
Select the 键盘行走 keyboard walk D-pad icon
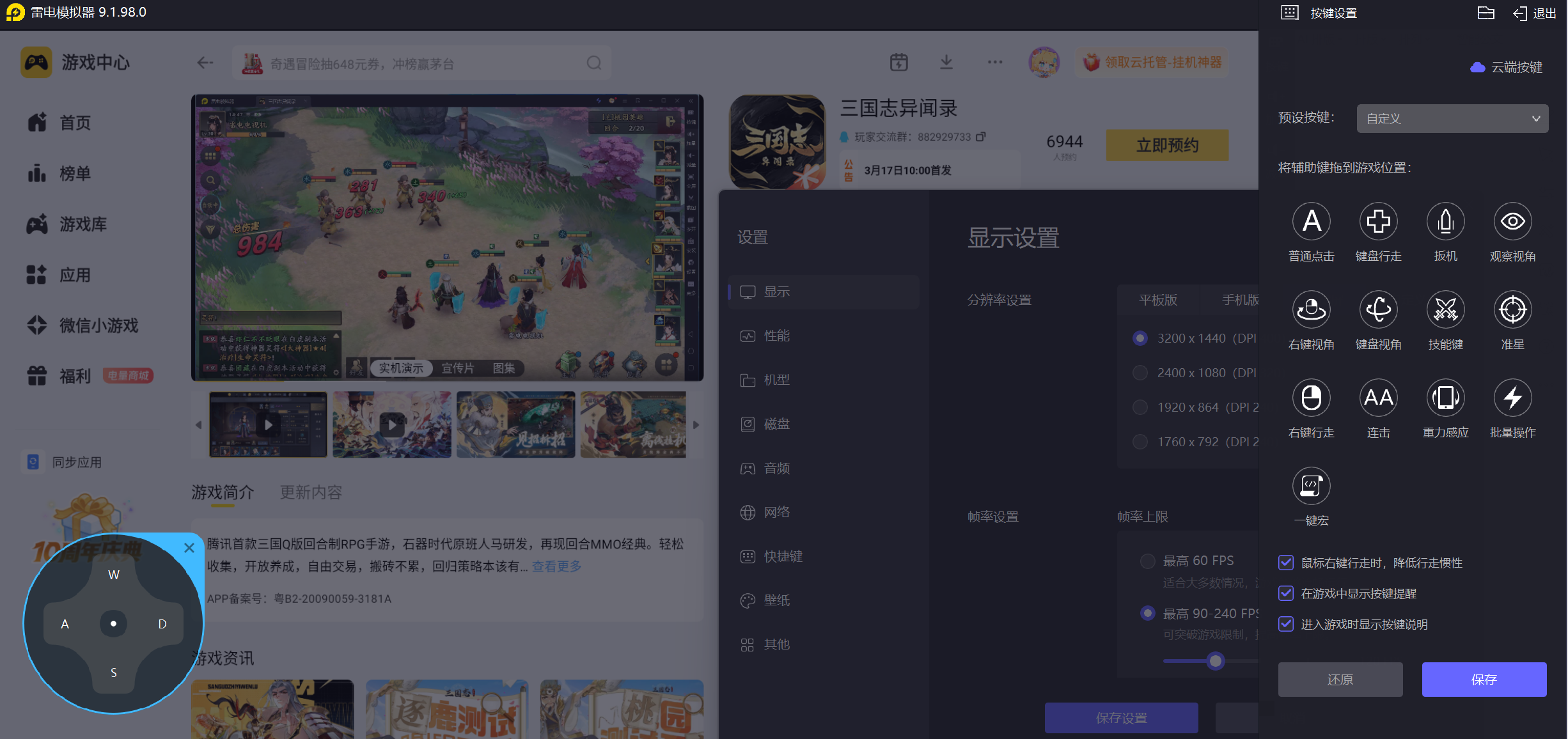[1378, 222]
